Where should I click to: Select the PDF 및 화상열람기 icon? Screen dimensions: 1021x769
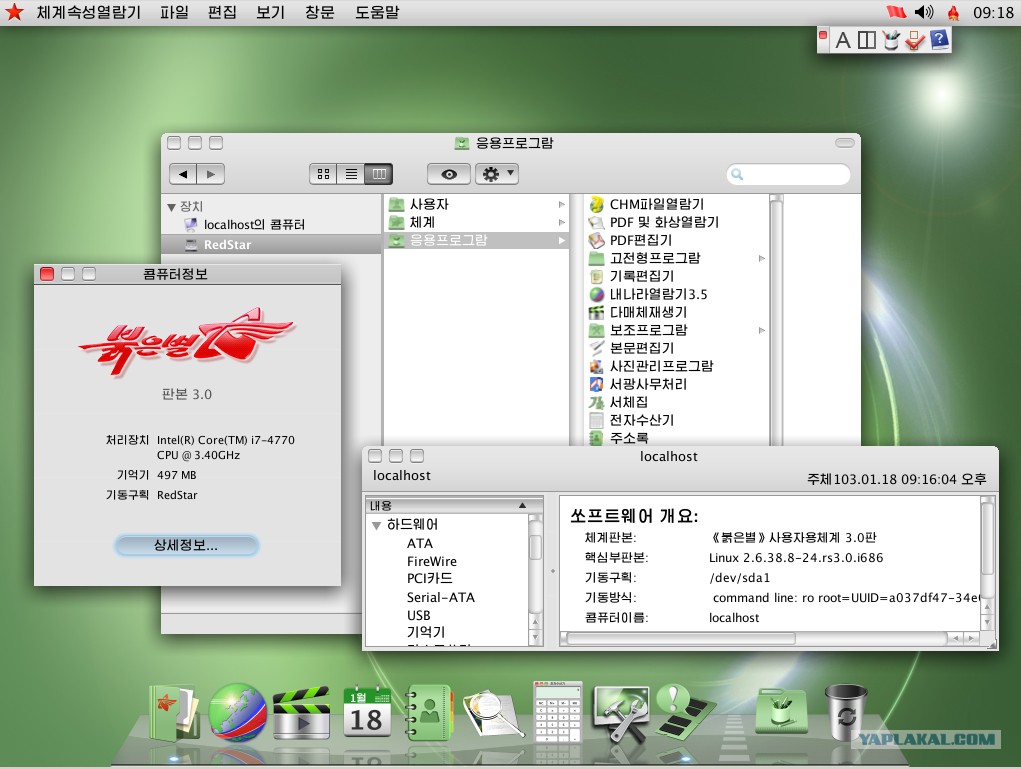point(596,223)
